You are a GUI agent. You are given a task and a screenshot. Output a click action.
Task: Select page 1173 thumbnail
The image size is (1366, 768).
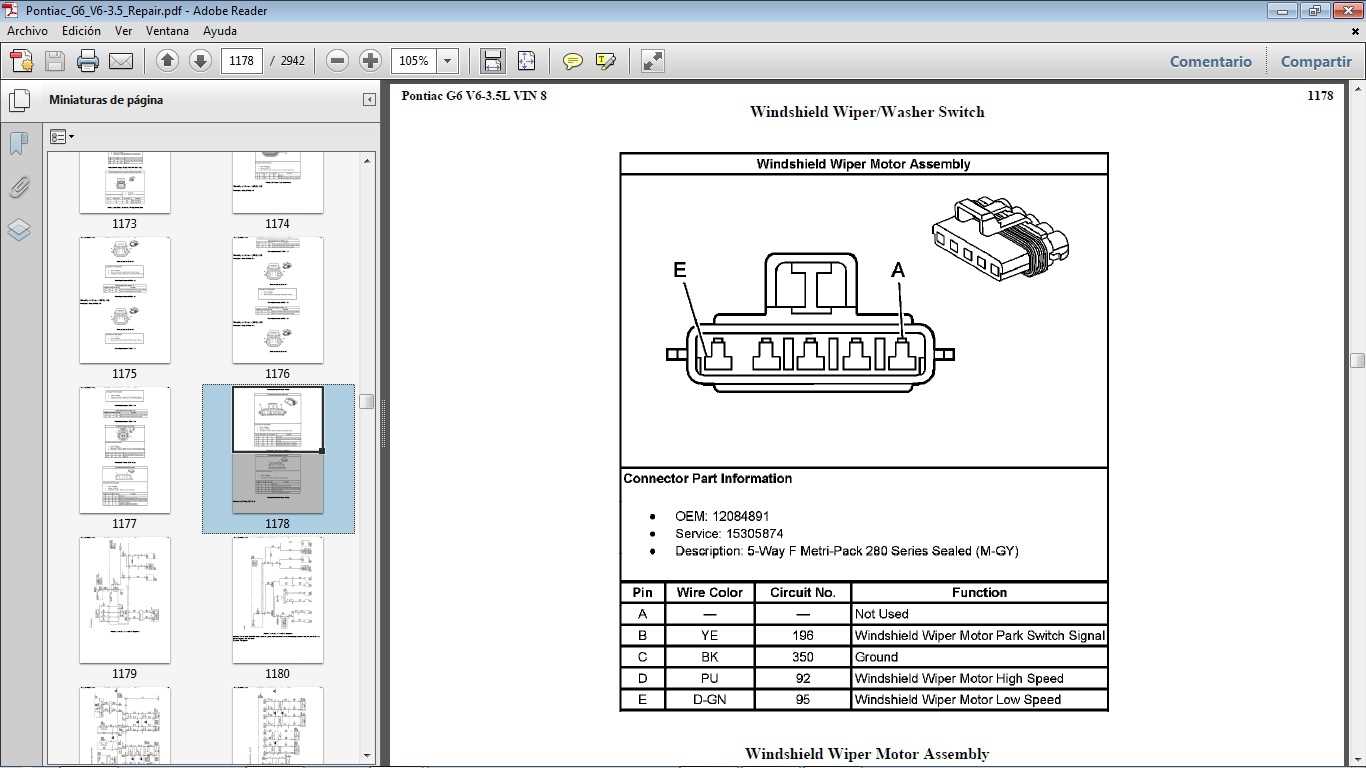pyautogui.click(x=125, y=183)
